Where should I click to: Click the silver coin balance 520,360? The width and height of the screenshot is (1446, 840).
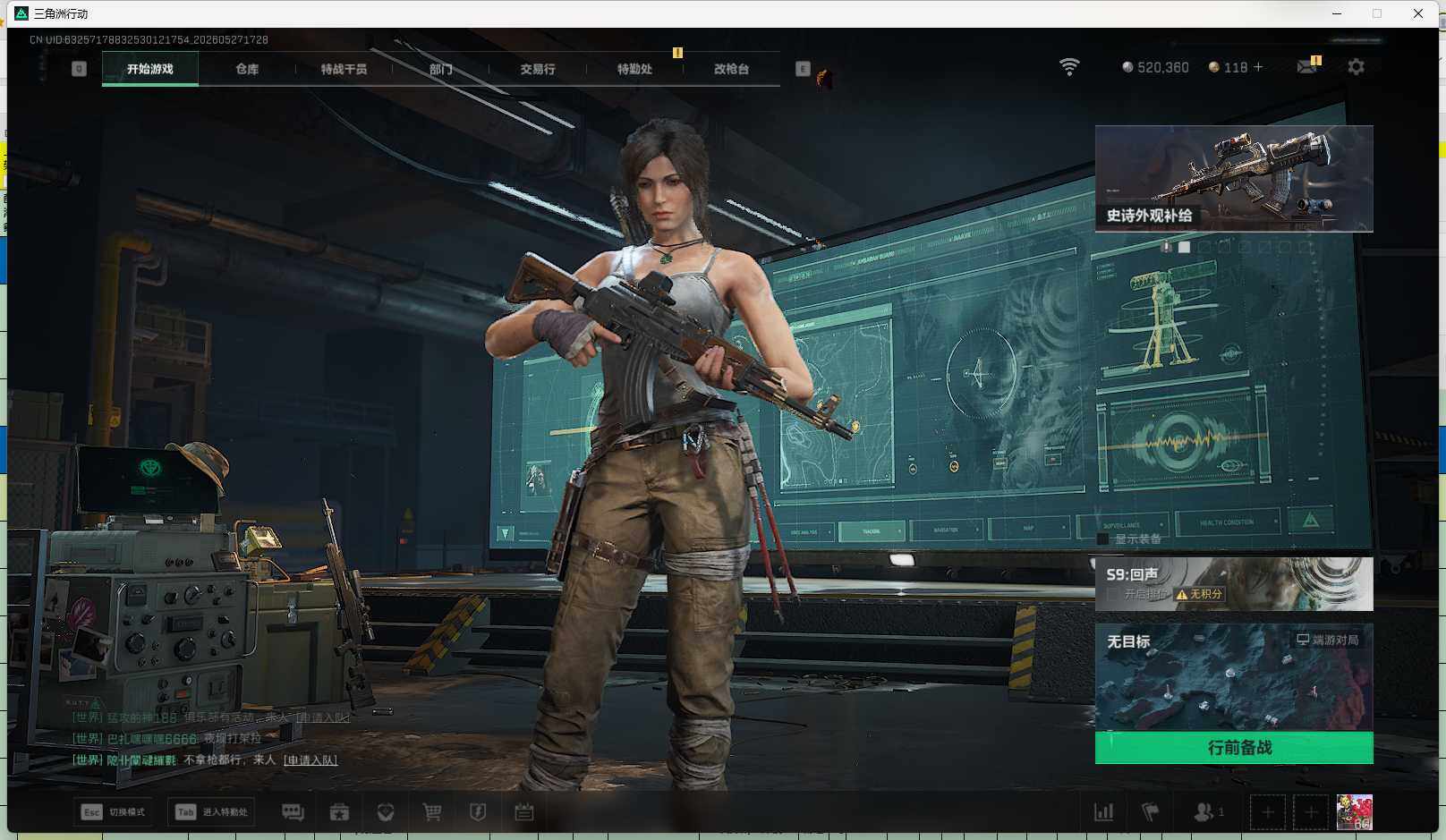pyautogui.click(x=1155, y=67)
